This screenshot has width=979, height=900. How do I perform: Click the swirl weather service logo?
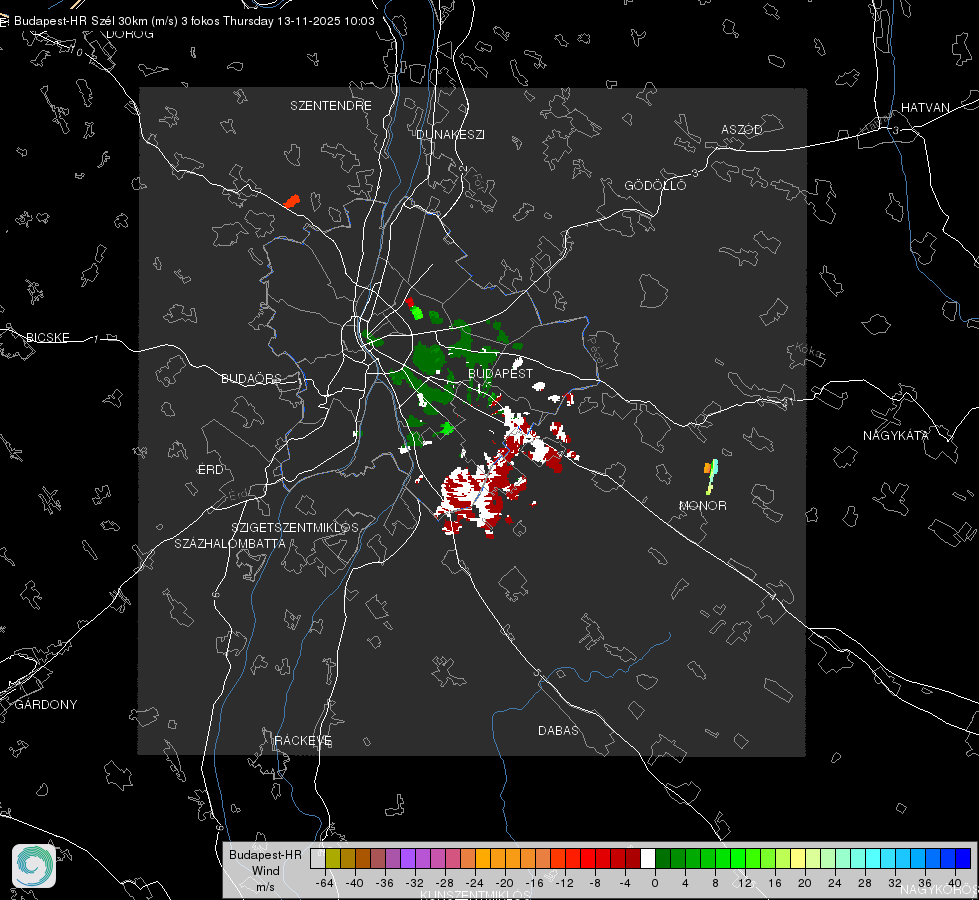click(x=34, y=866)
